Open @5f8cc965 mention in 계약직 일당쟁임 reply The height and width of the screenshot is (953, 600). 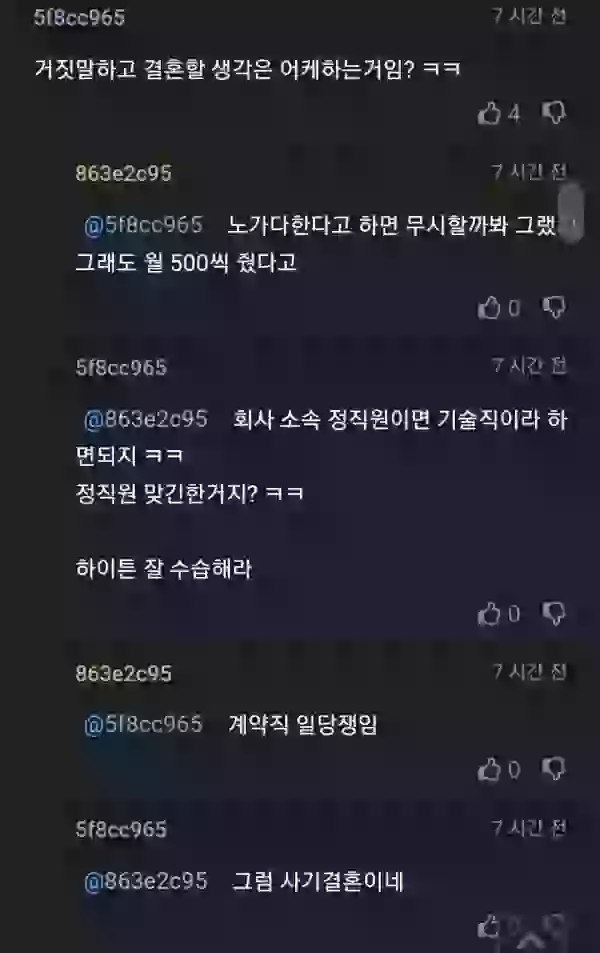click(143, 724)
